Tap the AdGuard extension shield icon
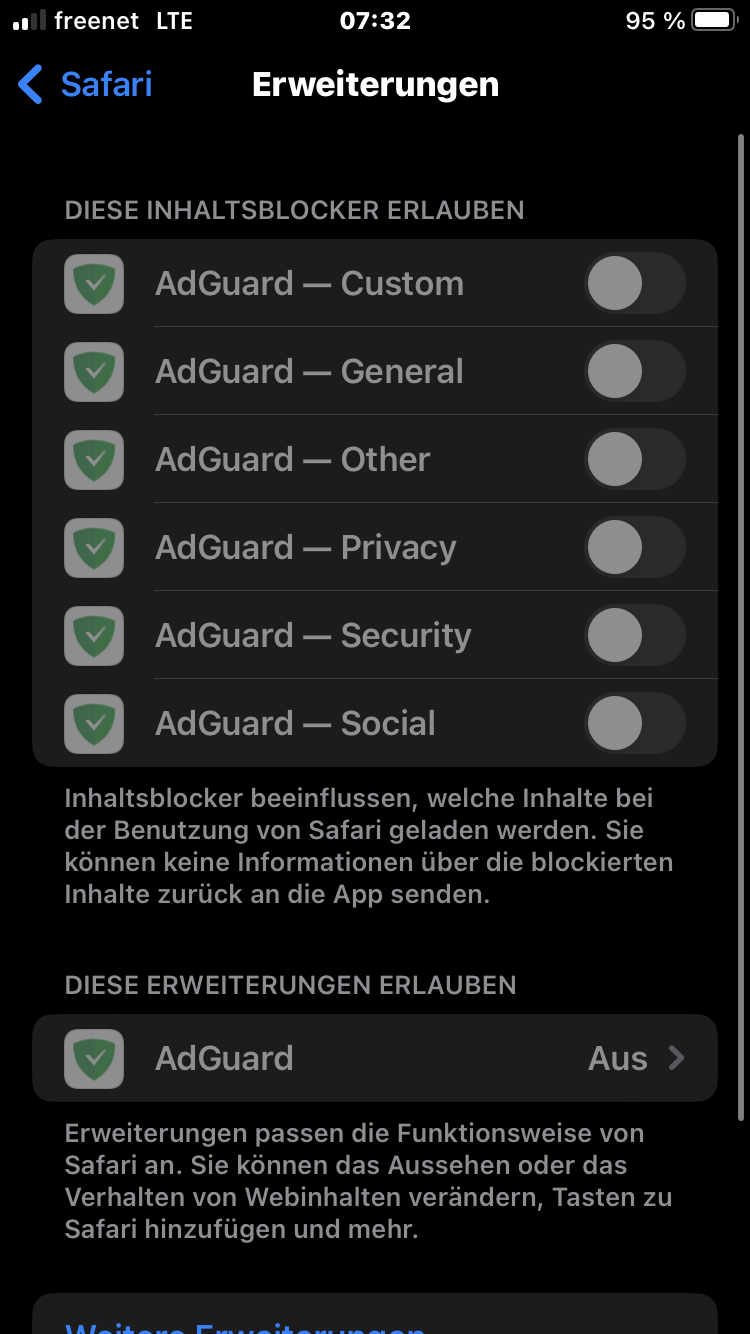This screenshot has width=750, height=1334. click(x=94, y=1059)
